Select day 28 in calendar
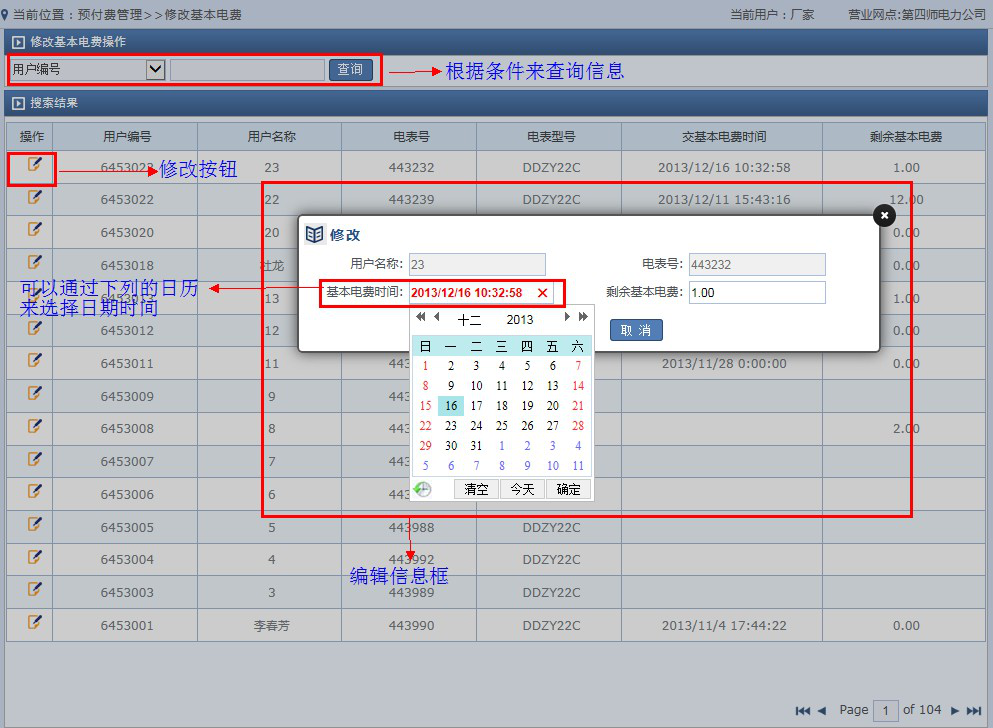993x728 pixels. coord(578,426)
